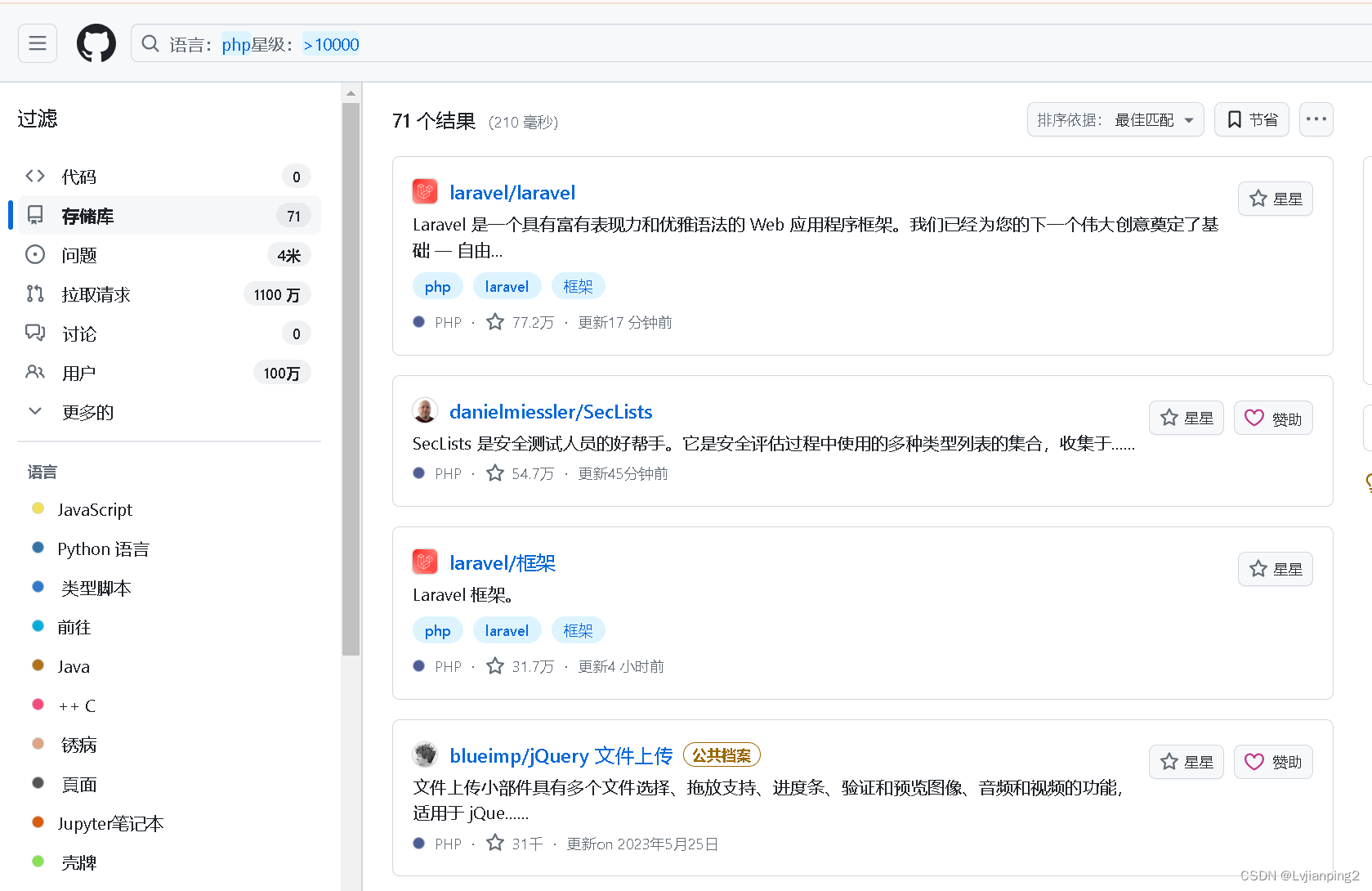Filter by 壳牌 Shell language

79,862
